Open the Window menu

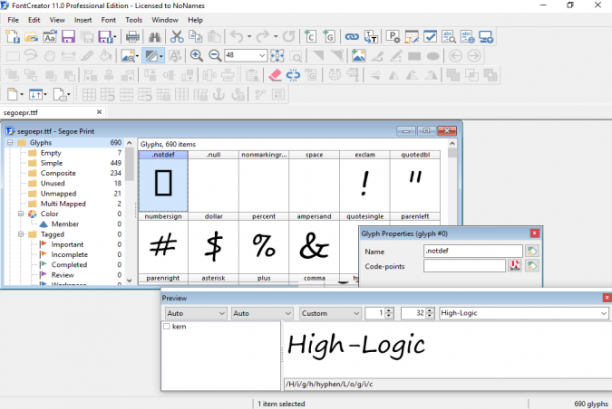point(165,20)
